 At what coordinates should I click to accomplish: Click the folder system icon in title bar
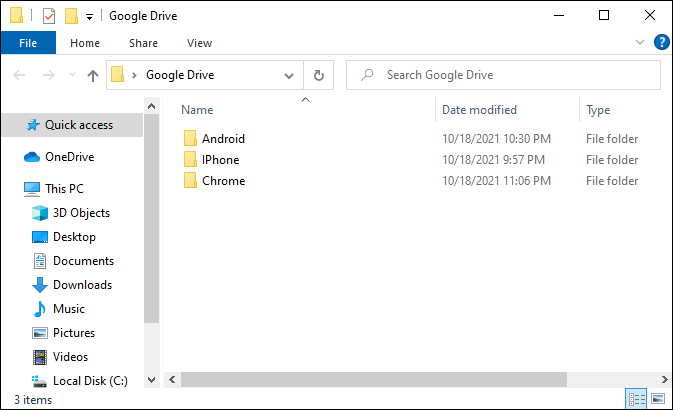[x=16, y=15]
